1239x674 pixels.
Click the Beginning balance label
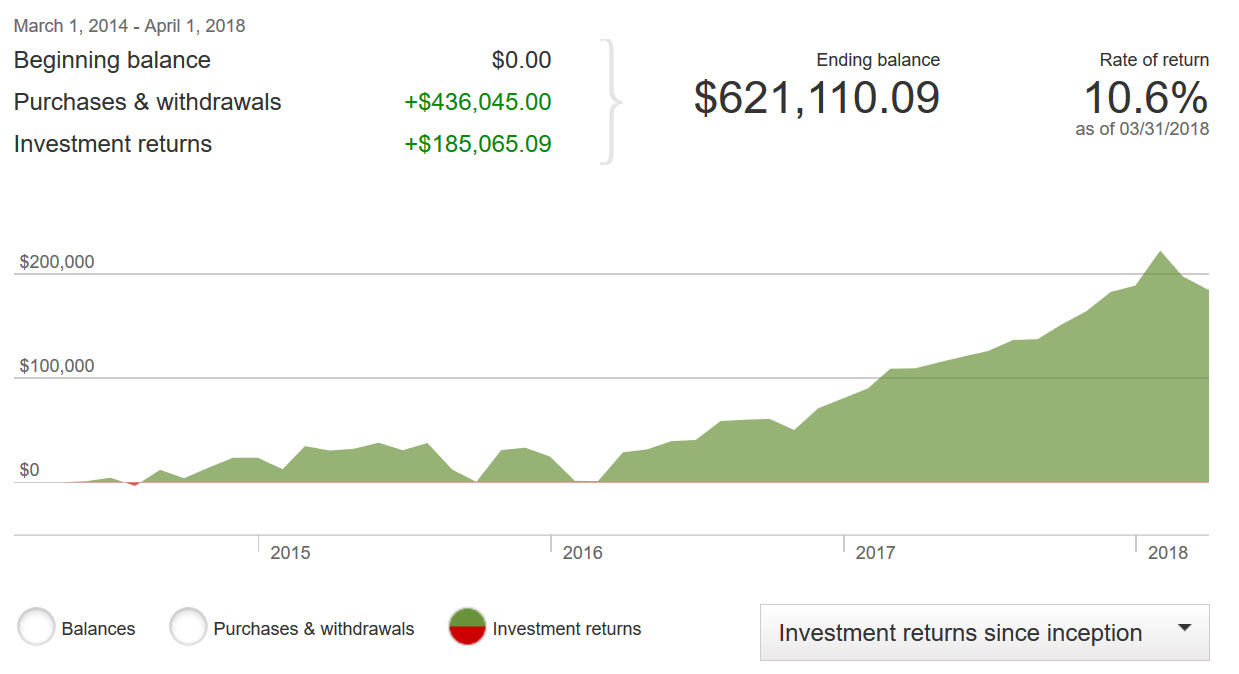click(112, 60)
